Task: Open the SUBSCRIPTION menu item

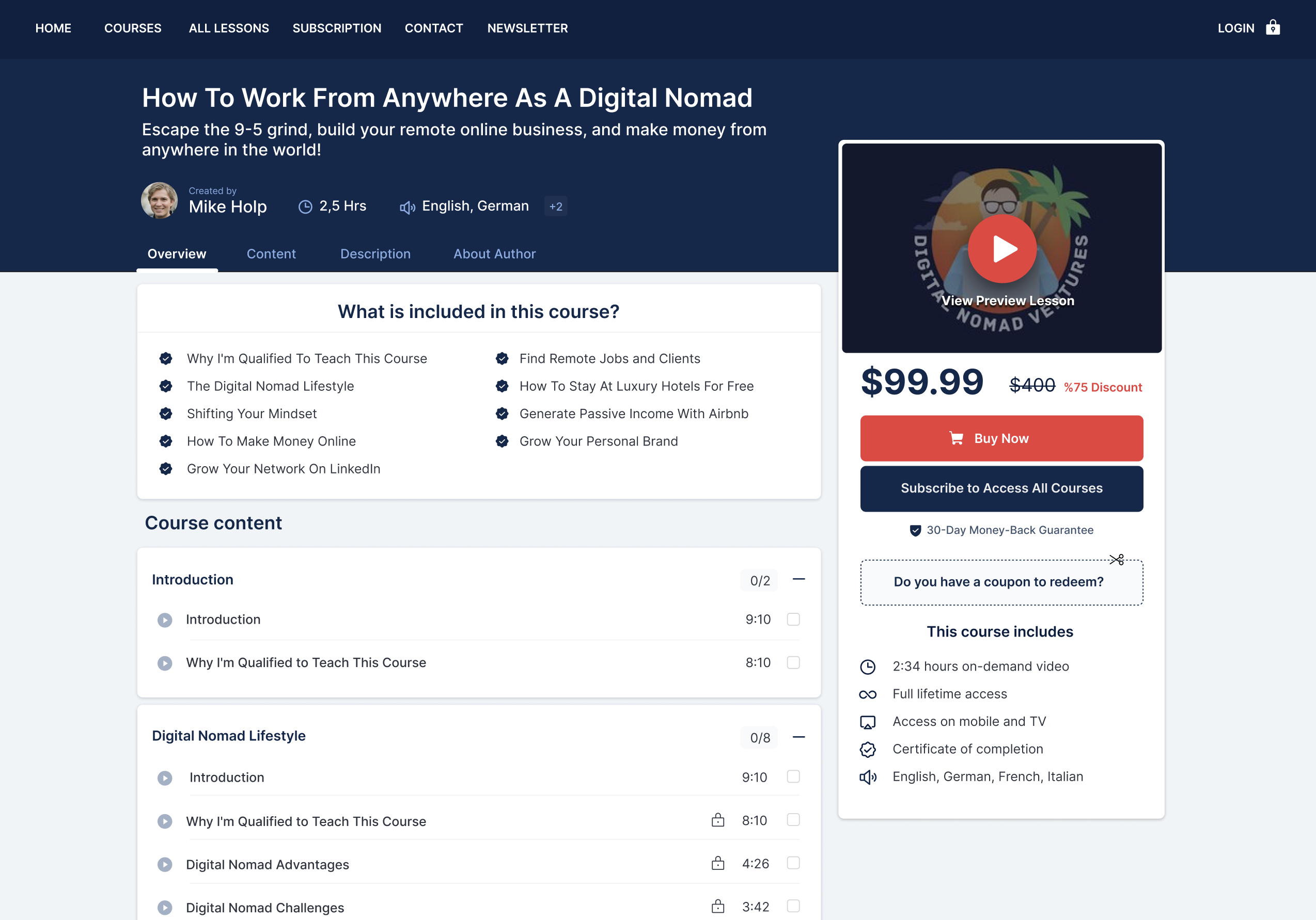Action: [336, 28]
